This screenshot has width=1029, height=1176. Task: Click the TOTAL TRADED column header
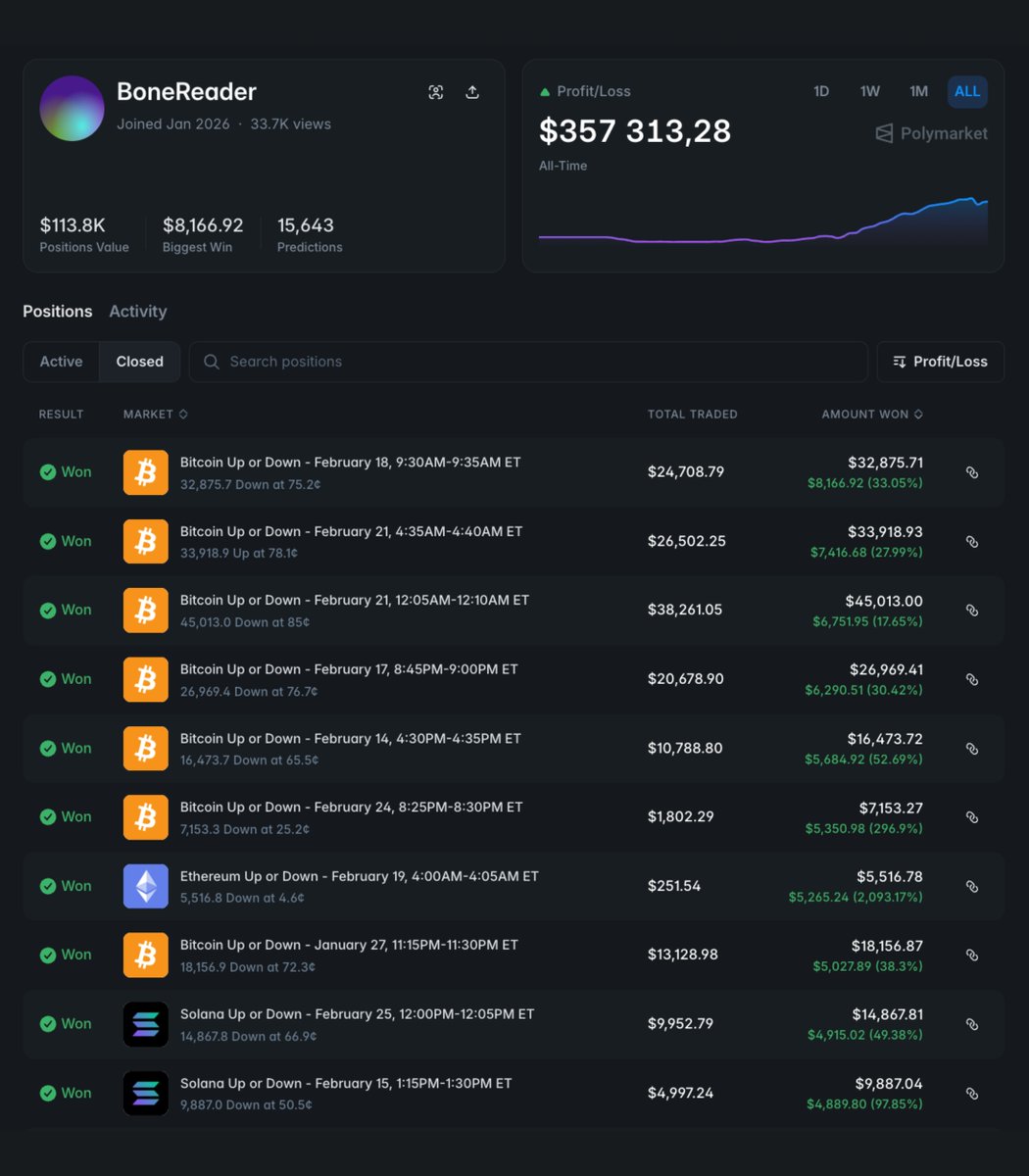[x=693, y=415]
